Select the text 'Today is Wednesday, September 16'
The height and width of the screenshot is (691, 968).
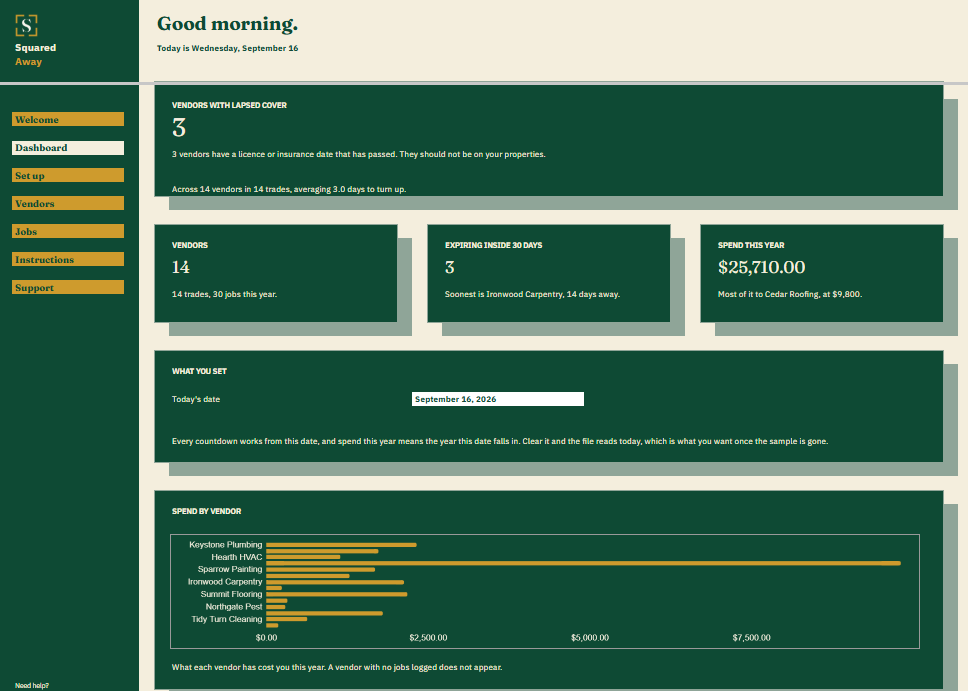pyautogui.click(x=227, y=48)
